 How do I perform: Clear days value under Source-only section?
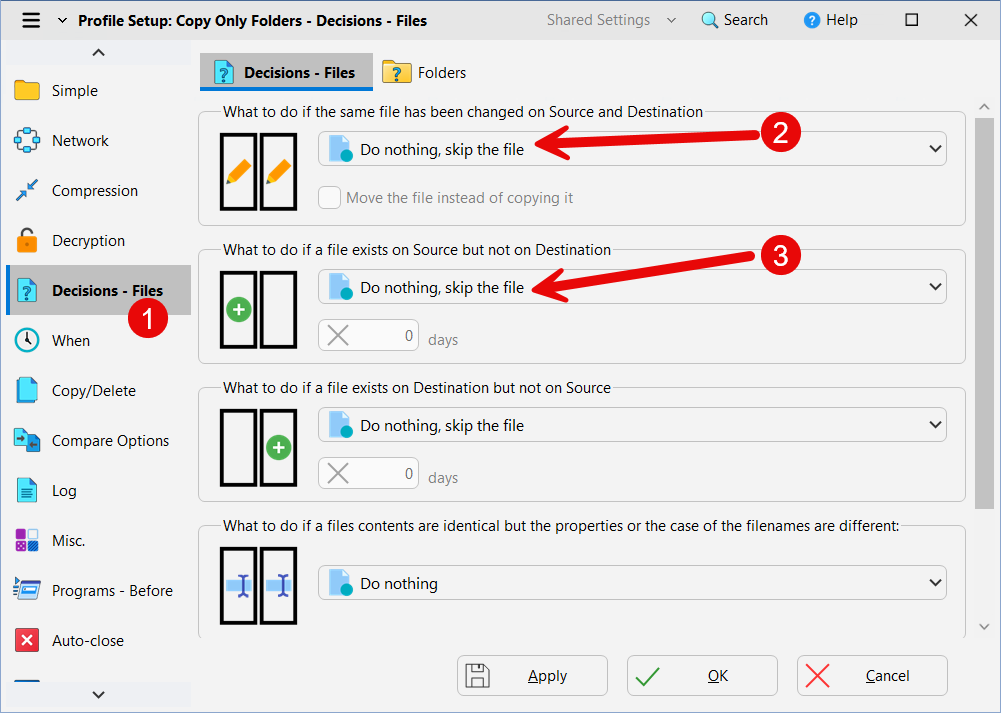pos(338,335)
